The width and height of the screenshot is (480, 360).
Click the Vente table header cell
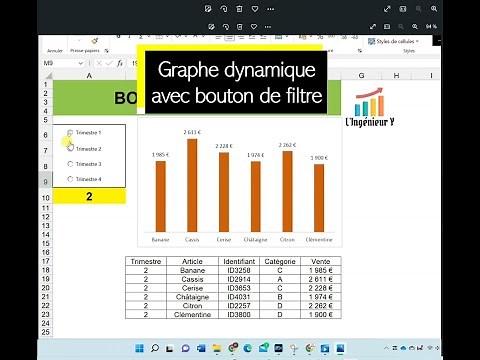[x=321, y=261]
